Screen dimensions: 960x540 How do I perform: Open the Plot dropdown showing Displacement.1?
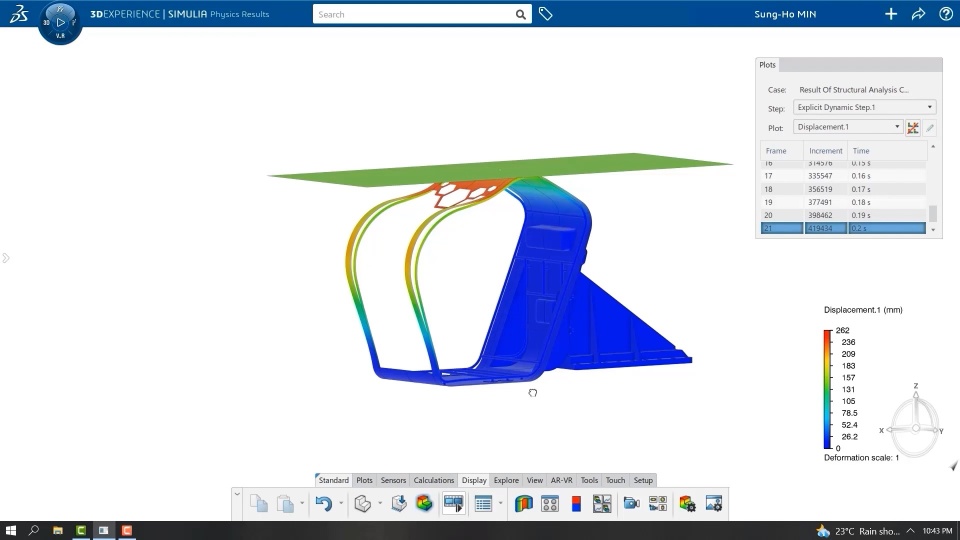848,127
